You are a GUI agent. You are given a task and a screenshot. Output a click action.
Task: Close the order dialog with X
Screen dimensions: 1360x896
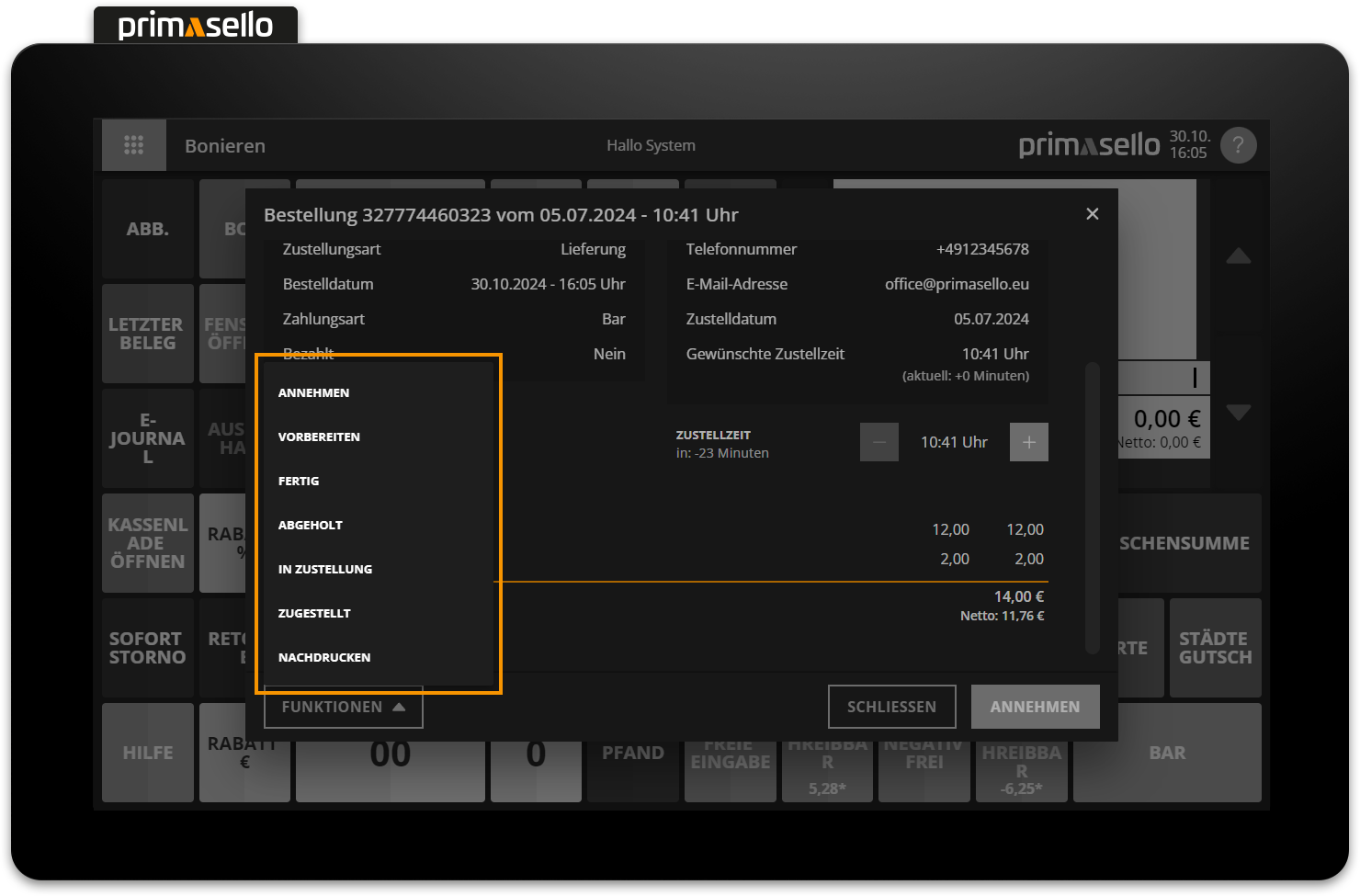coord(1092,214)
